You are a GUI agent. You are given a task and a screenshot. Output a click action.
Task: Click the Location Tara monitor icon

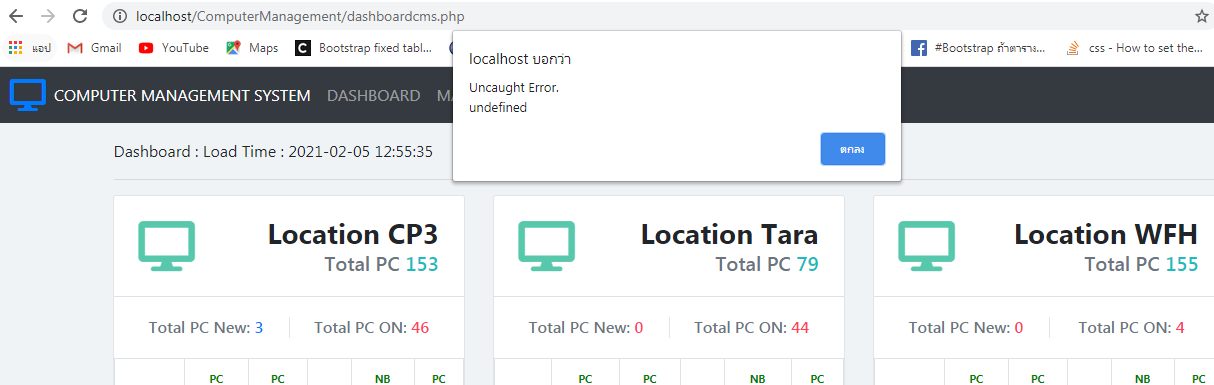[546, 246]
